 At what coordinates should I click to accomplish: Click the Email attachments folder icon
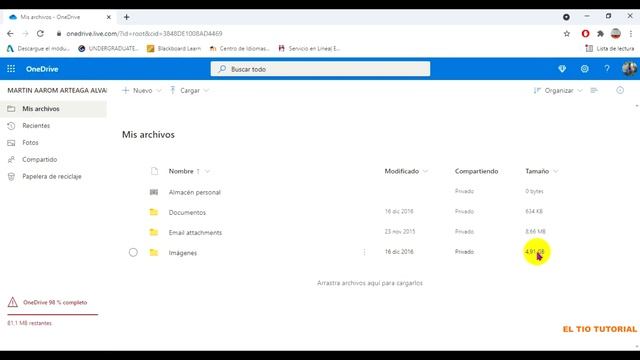(x=153, y=232)
